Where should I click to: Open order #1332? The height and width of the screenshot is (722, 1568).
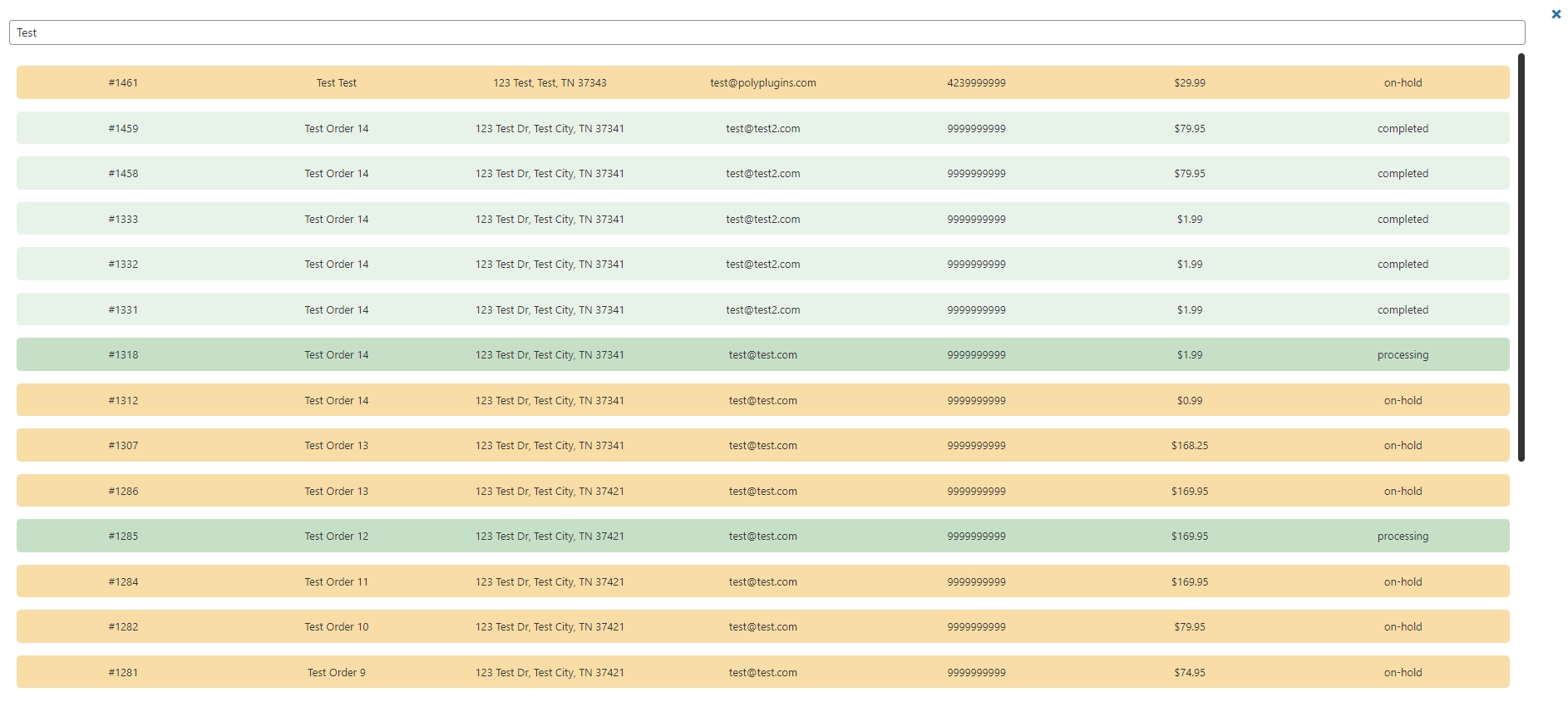click(762, 264)
